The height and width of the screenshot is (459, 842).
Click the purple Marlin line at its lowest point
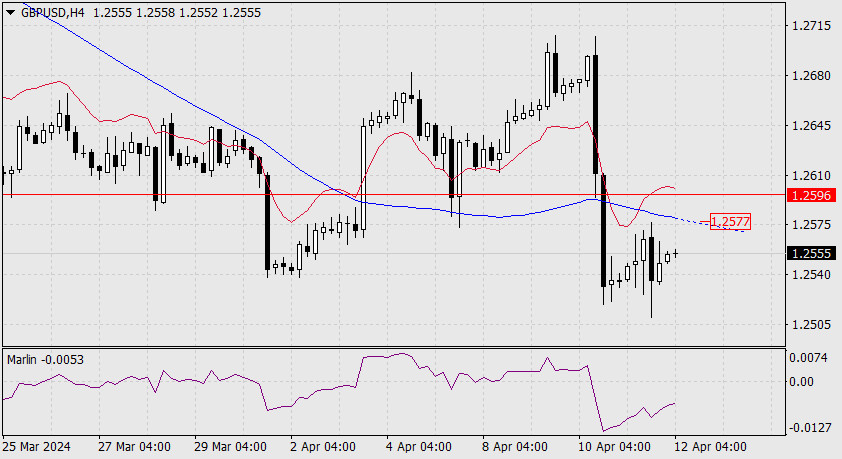tap(604, 431)
